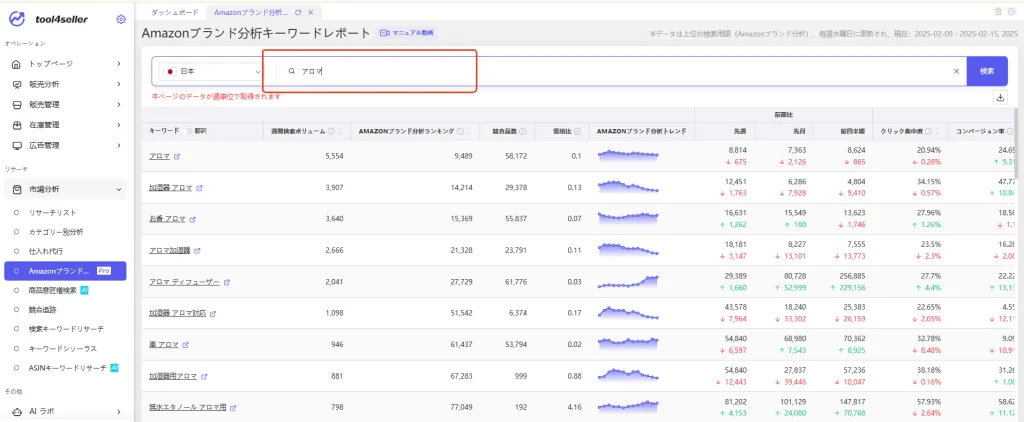Download the report via export icon

pyautogui.click(x=1000, y=97)
